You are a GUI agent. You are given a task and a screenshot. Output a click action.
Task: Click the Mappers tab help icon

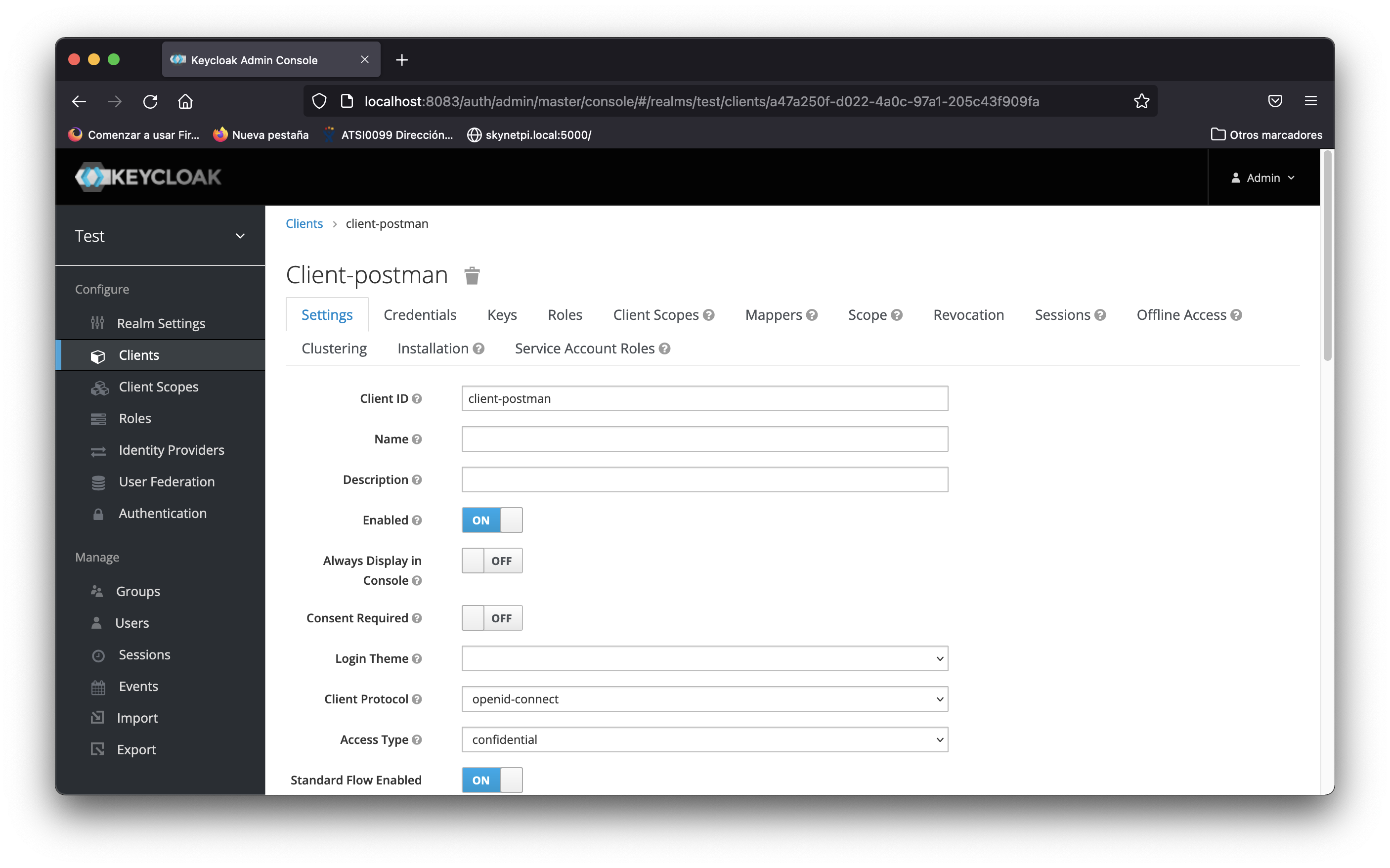(812, 315)
